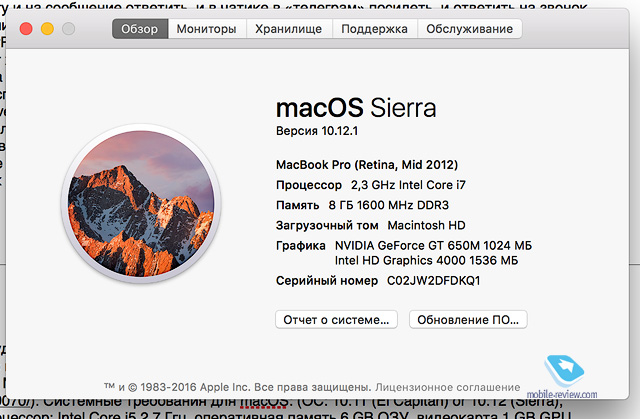Open the Лицензионное соглашение link
This screenshot has height=419, width=640.
(448, 387)
